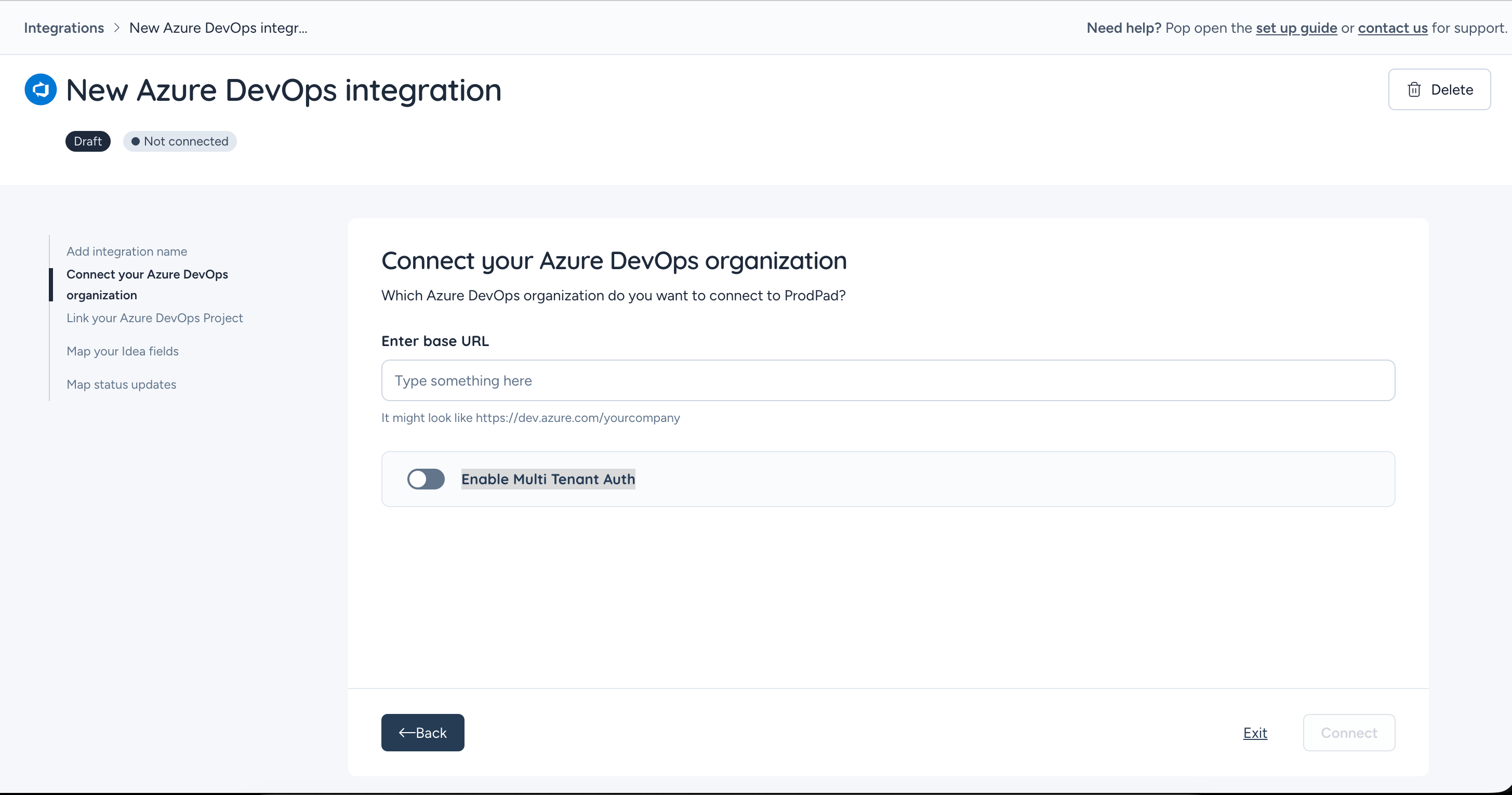Viewport: 1512px width, 795px height.
Task: Click the Exit link
Action: tap(1255, 733)
